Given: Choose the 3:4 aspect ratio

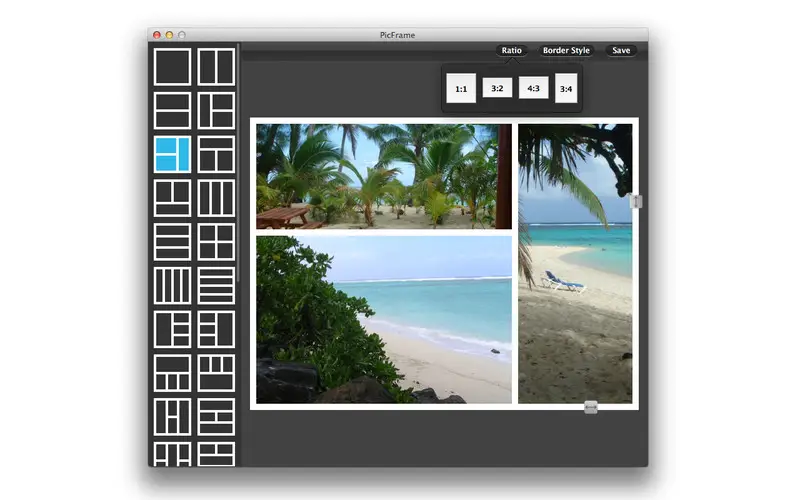Looking at the screenshot, I should click(566, 88).
